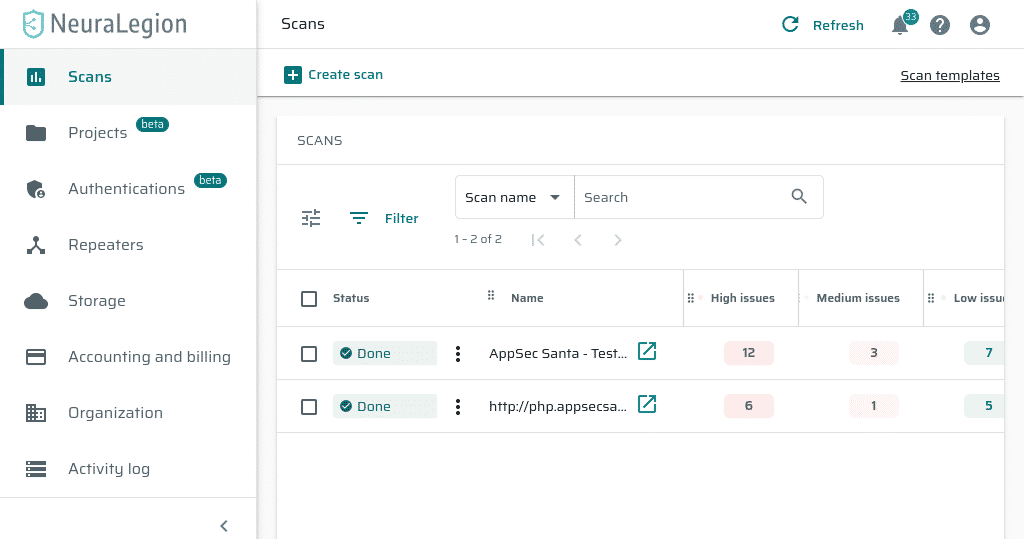Click the low issues count 5
This screenshot has height=539, width=1024.
pos(984,406)
